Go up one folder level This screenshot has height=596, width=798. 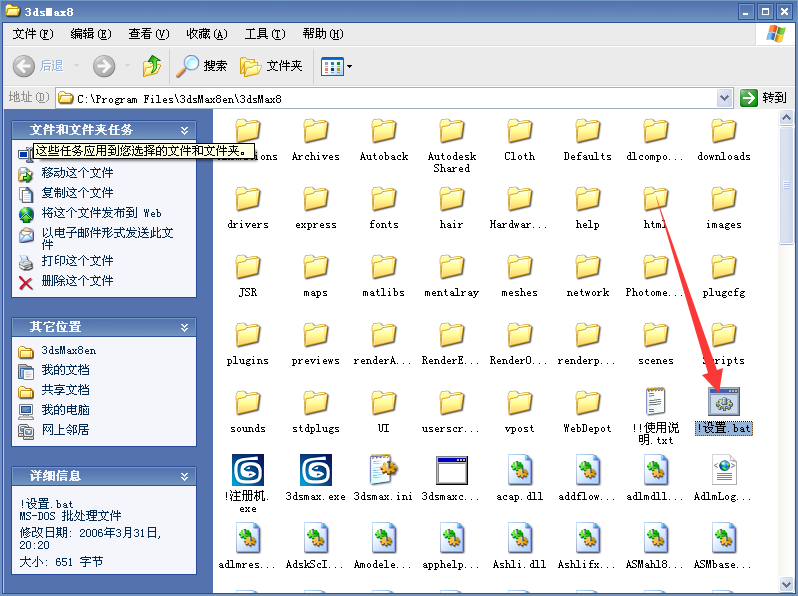click(151, 66)
